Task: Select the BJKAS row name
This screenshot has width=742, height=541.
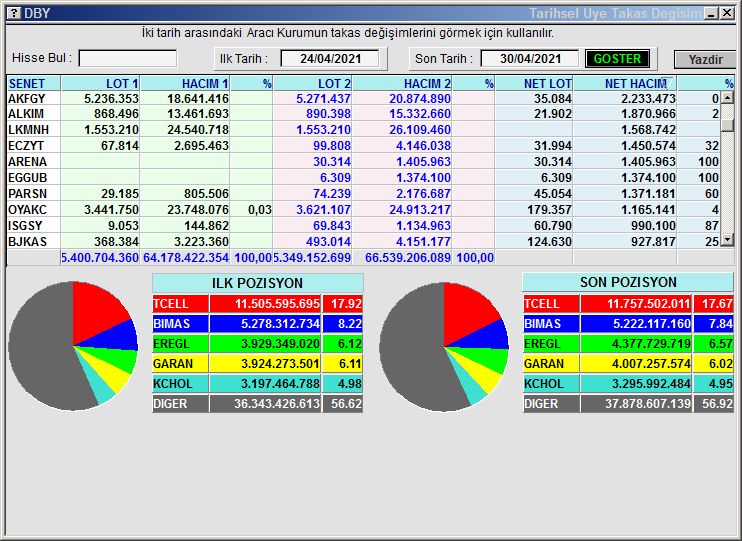Action: [x=27, y=242]
